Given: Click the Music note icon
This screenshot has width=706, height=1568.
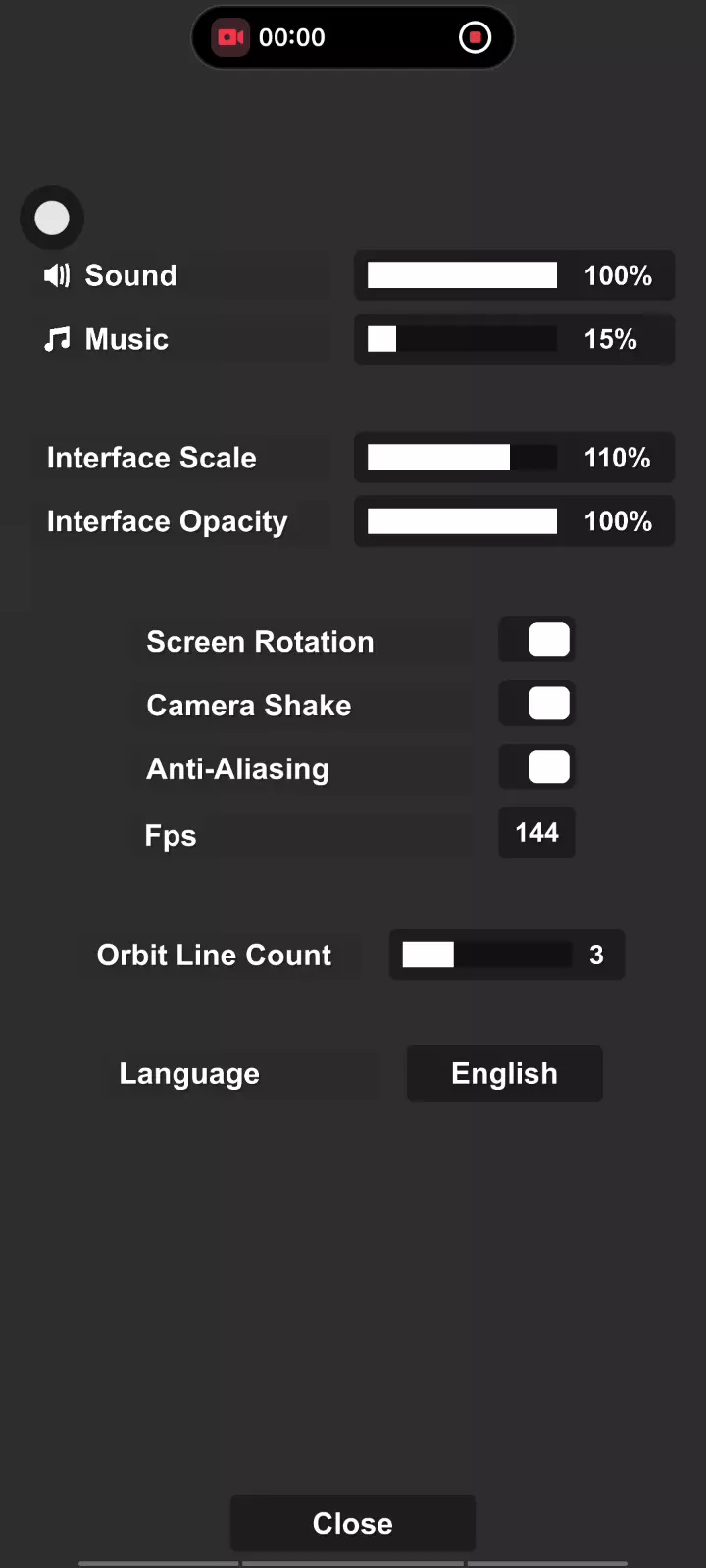Looking at the screenshot, I should point(57,339).
